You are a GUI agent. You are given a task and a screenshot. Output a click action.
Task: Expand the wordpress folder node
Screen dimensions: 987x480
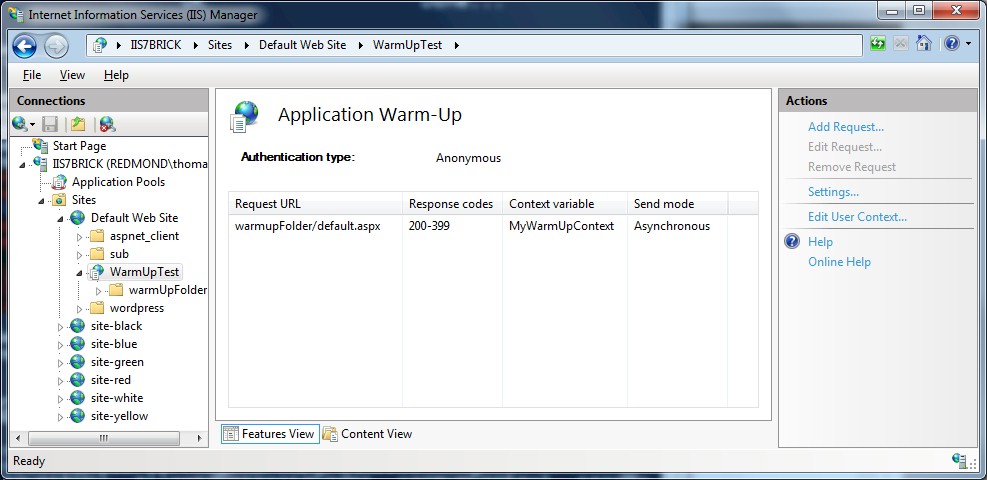click(79, 309)
